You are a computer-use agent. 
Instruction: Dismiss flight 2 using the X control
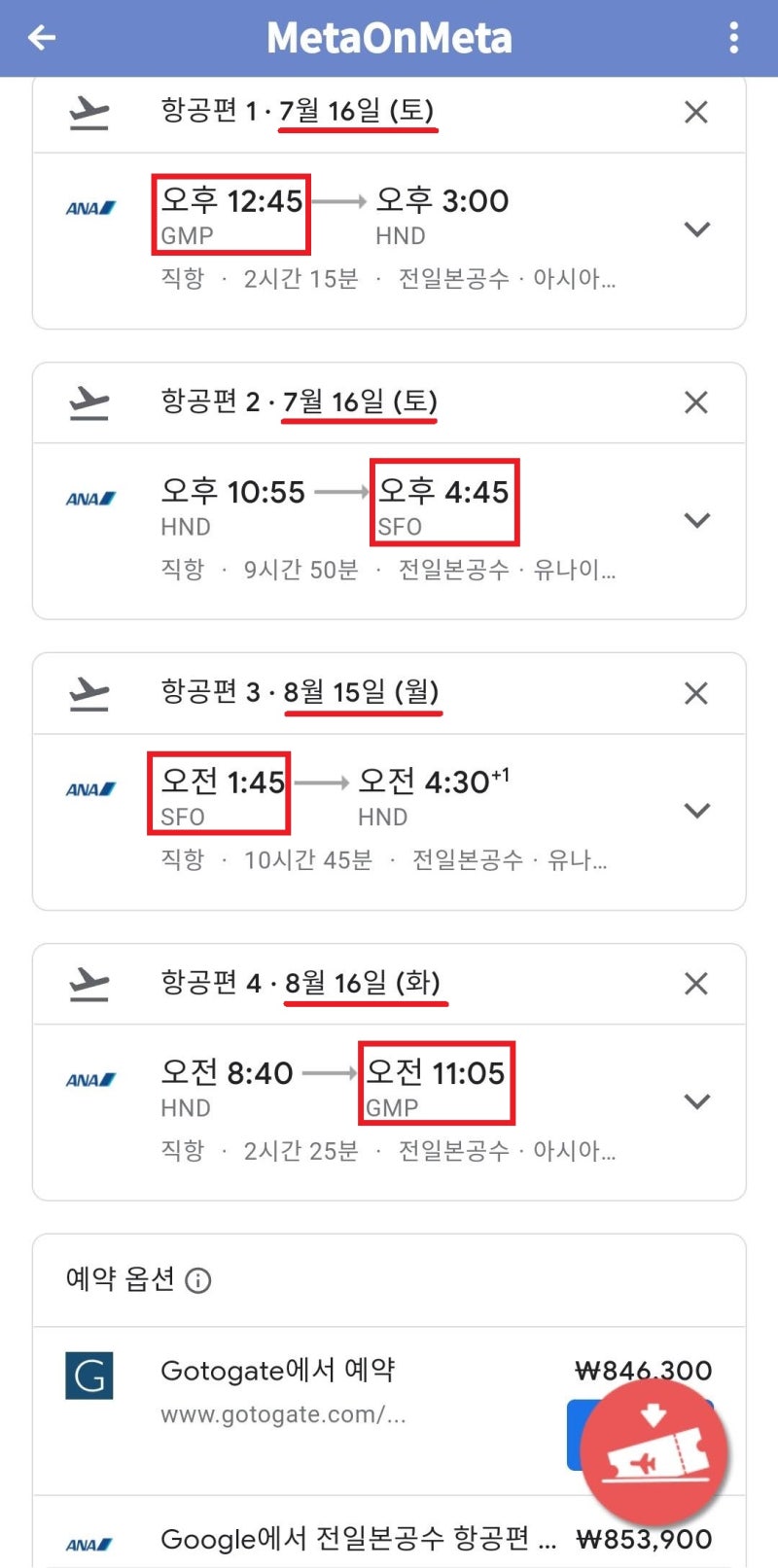tap(695, 401)
